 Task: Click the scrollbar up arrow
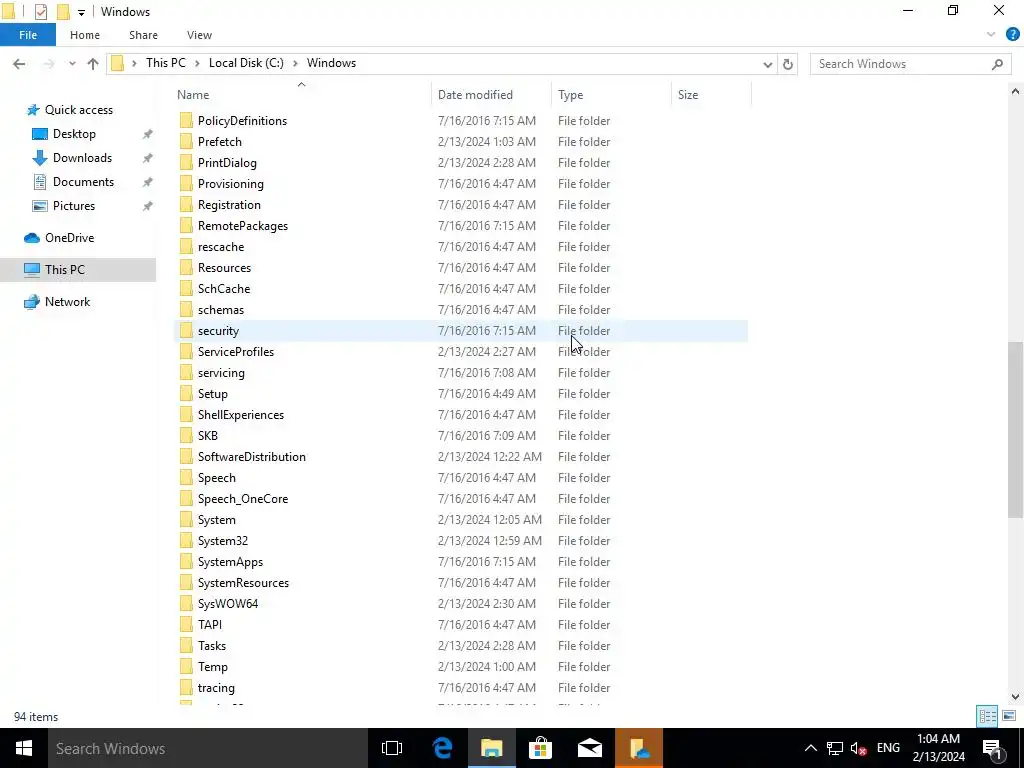tap(1016, 91)
